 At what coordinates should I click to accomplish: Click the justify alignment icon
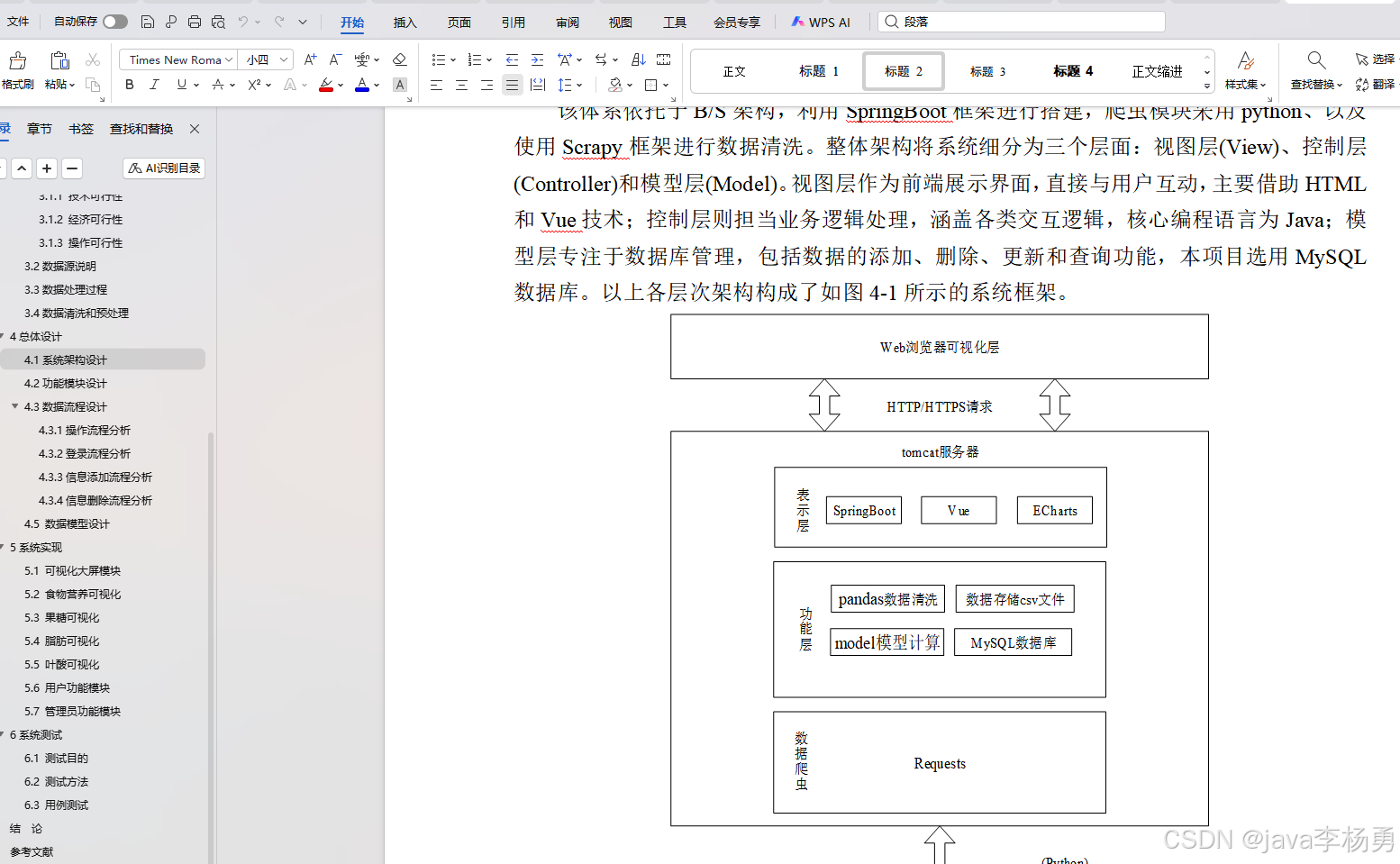pos(512,85)
